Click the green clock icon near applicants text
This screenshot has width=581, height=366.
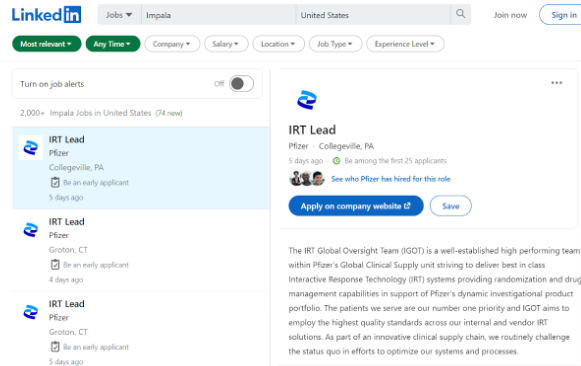pos(336,161)
